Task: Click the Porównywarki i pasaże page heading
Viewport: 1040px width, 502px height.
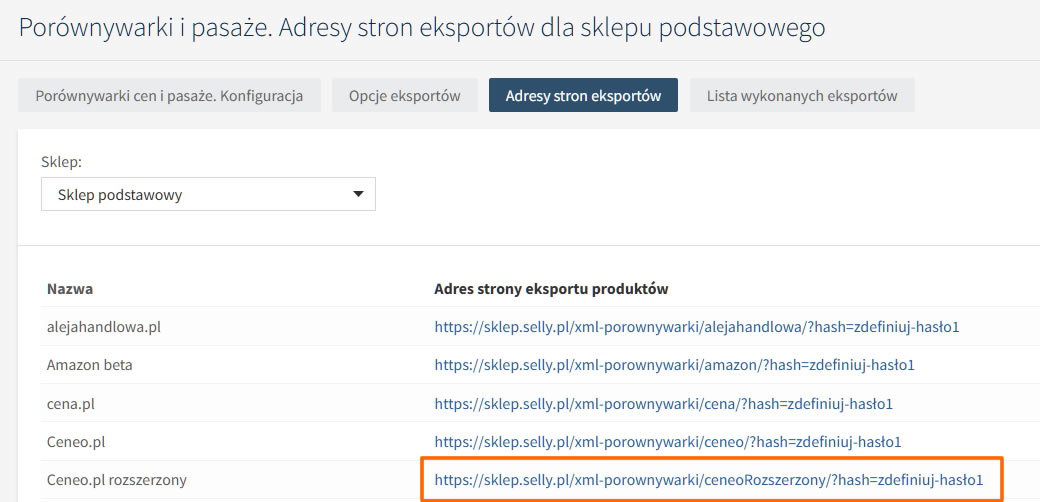Action: [422, 27]
